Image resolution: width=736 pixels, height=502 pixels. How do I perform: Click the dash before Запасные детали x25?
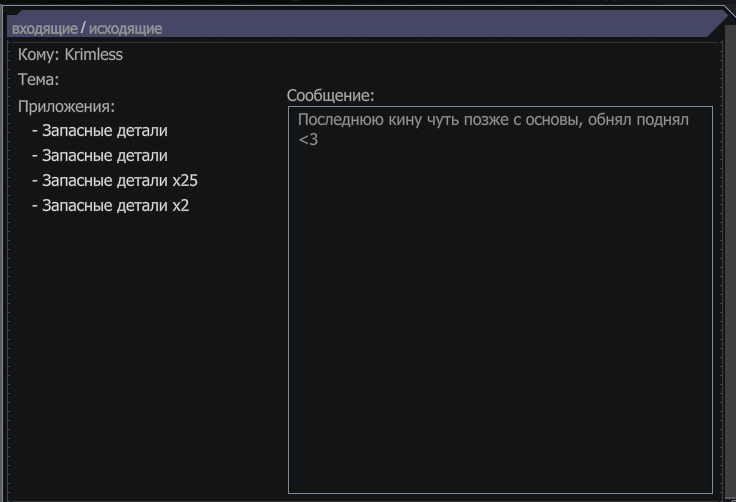(x=35, y=181)
